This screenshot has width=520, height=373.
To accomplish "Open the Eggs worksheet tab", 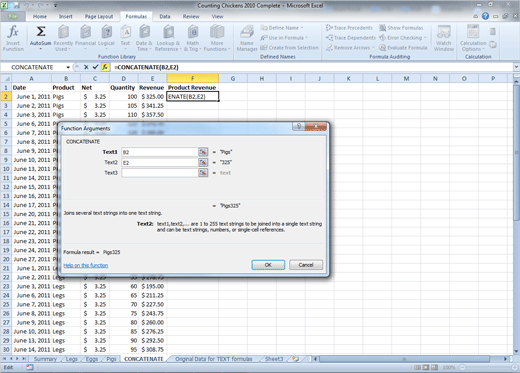I will 92,359.
